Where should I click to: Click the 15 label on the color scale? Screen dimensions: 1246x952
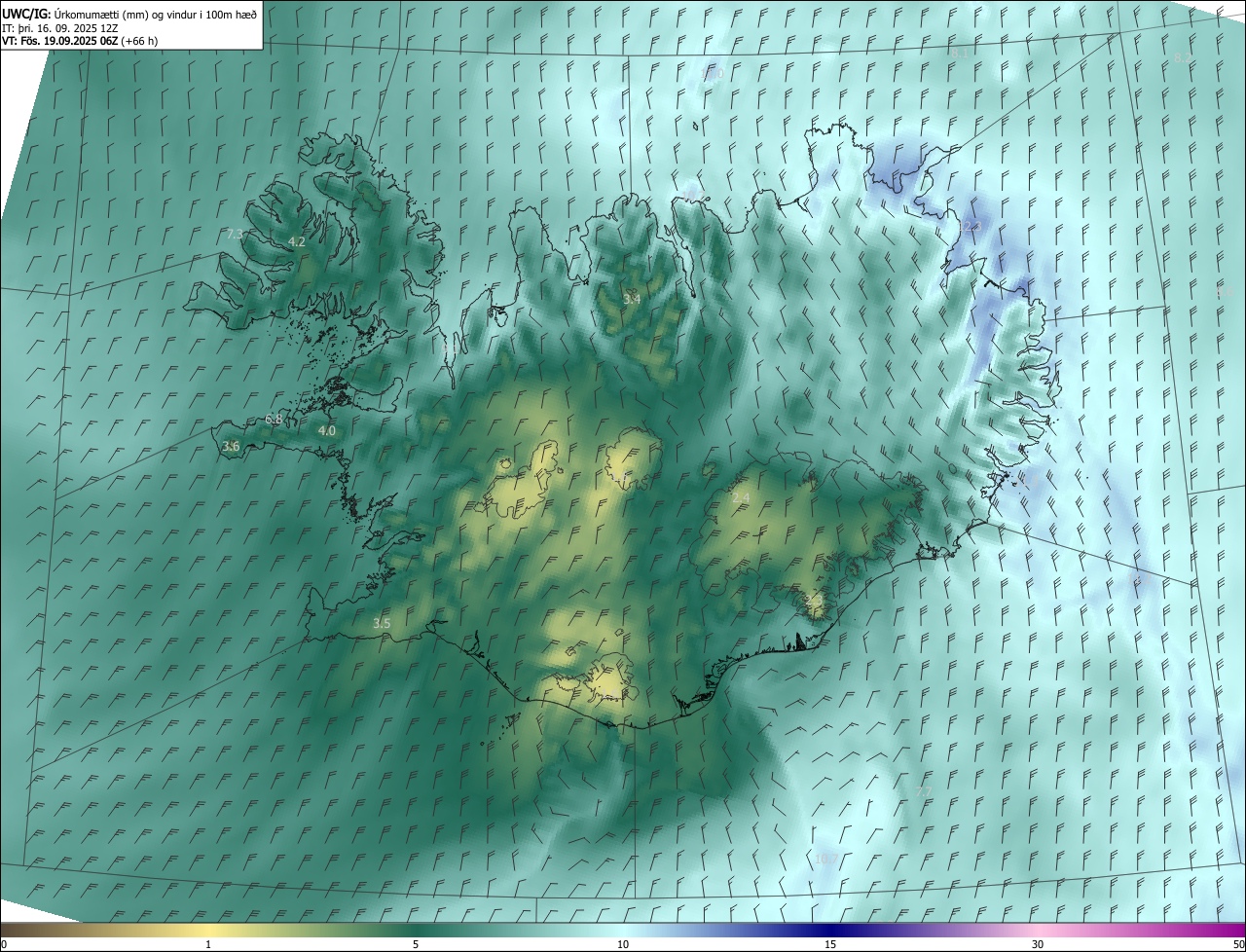click(830, 944)
